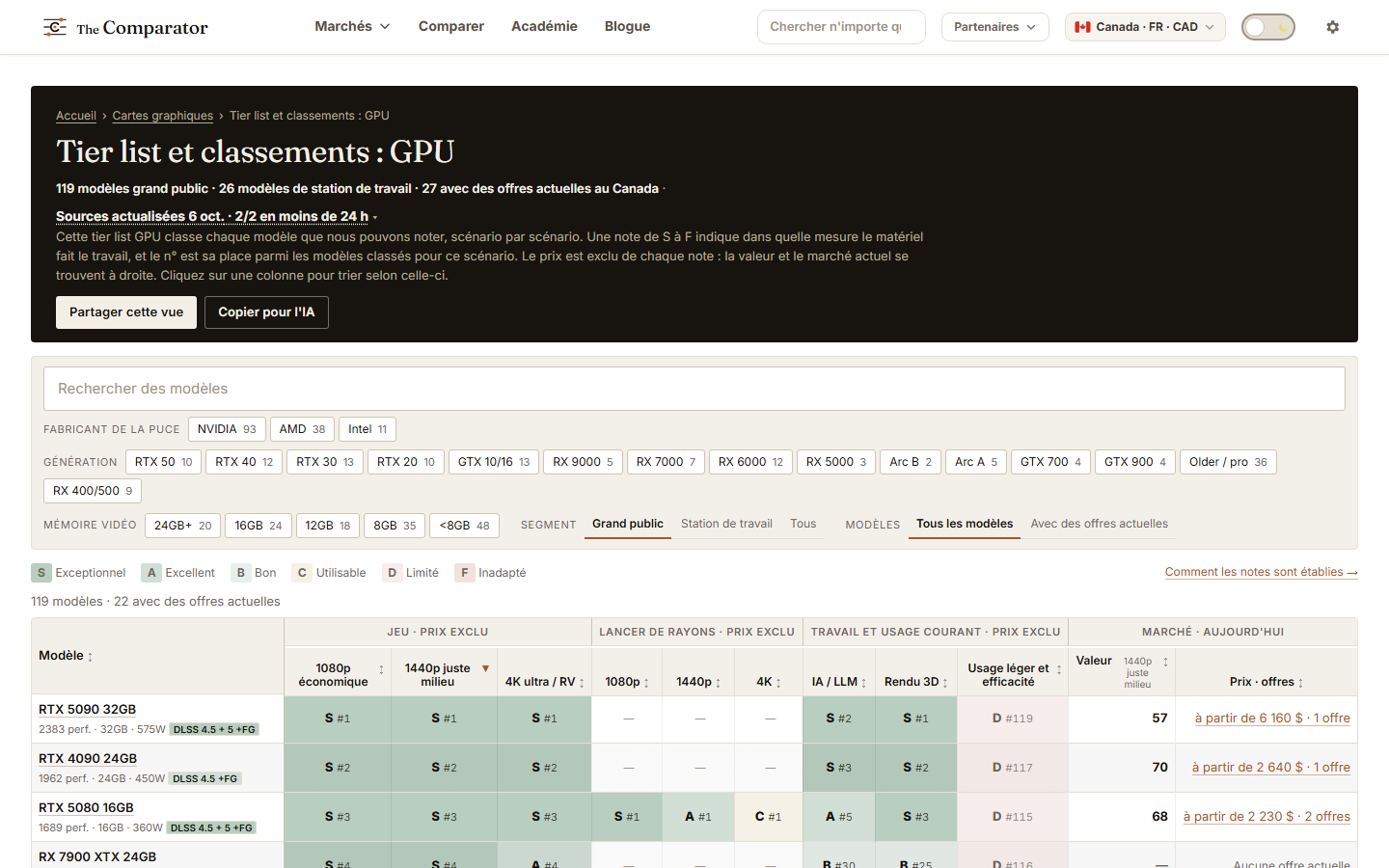
Task: Open the Blogue page
Action: (x=627, y=26)
